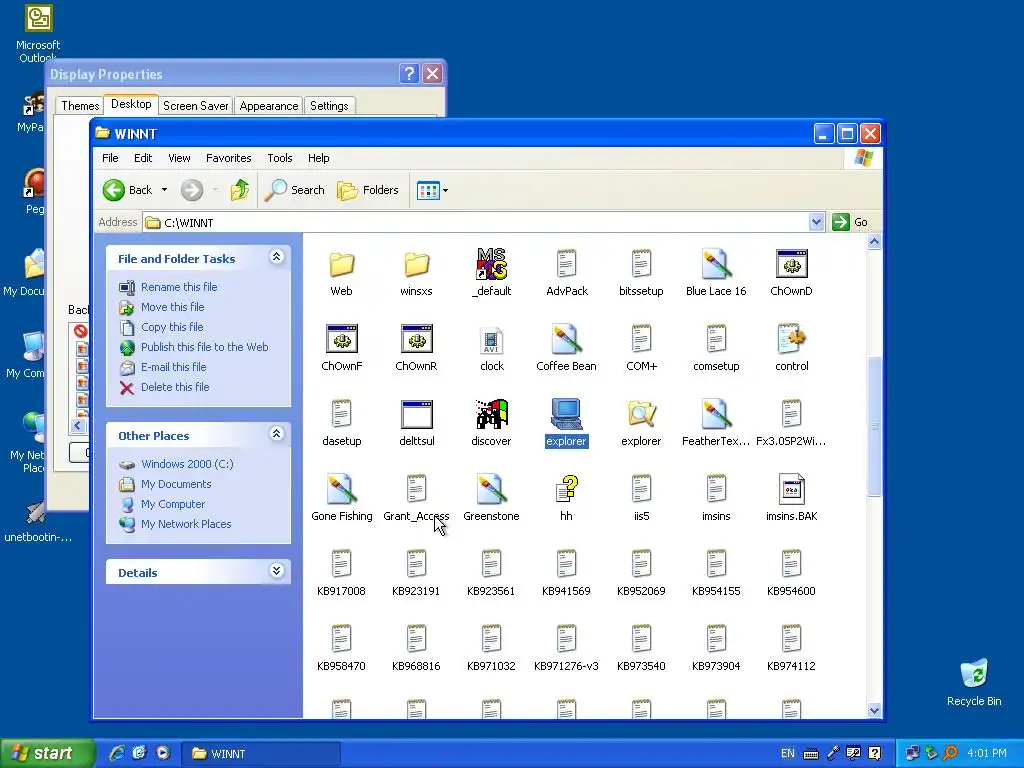Click Delete this file link
The height and width of the screenshot is (768, 1024).
coord(175,387)
